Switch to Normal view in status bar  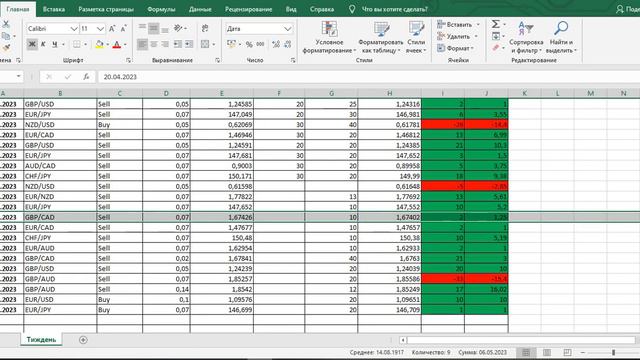[526, 352]
